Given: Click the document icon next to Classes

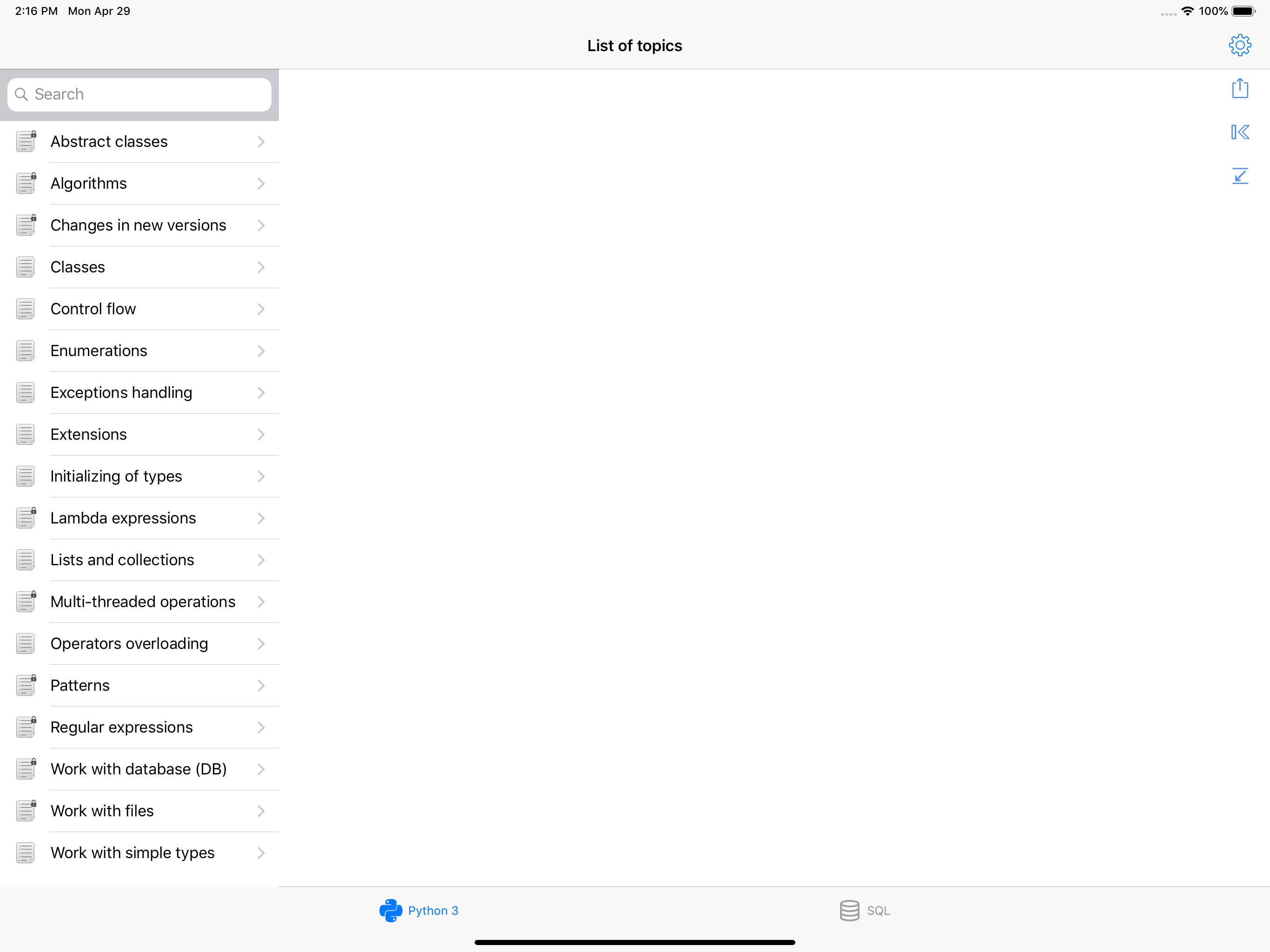Looking at the screenshot, I should coord(25,267).
